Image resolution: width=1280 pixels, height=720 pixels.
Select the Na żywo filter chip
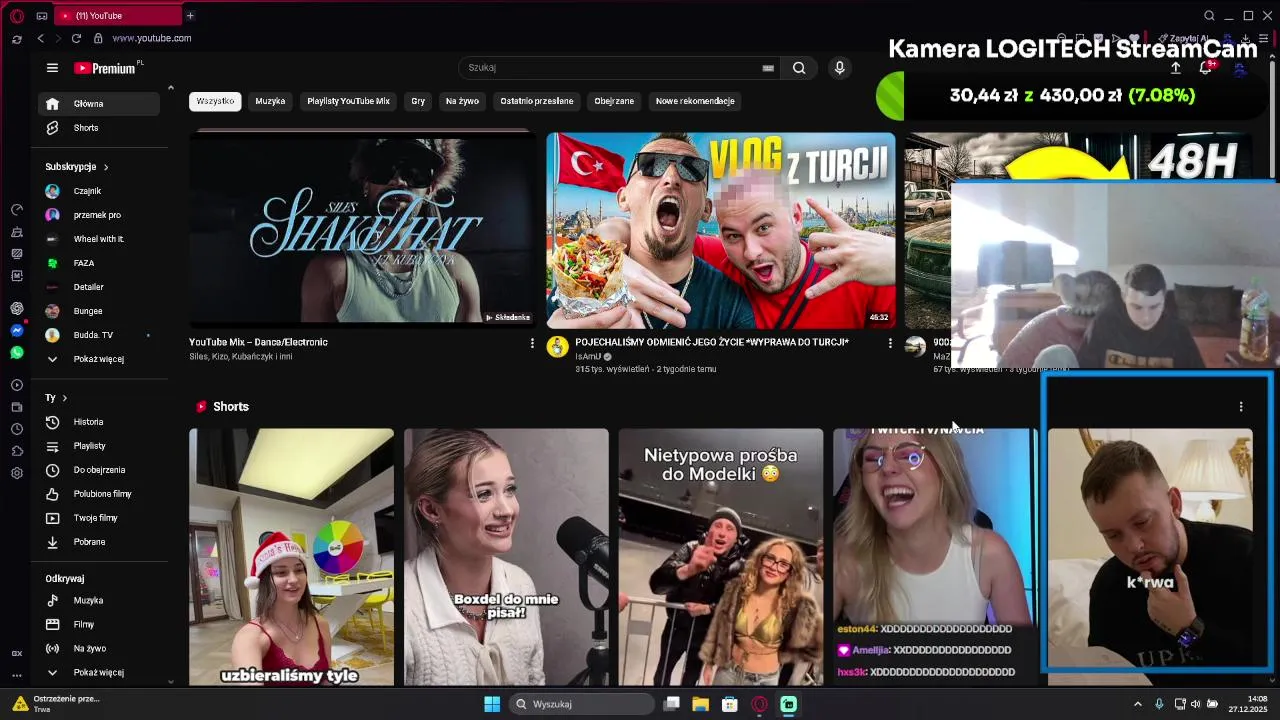coord(462,101)
